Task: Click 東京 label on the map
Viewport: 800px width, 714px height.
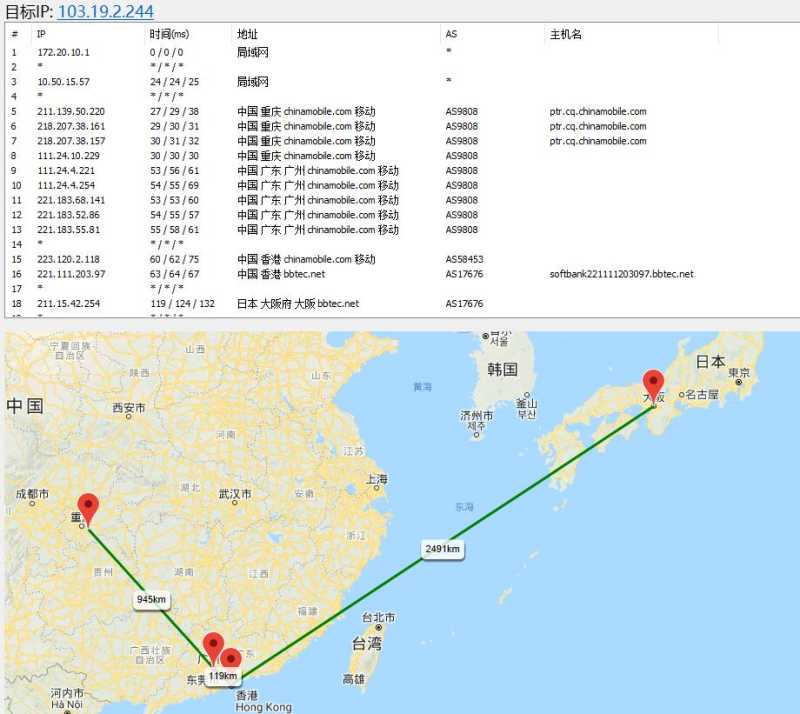Action: (x=739, y=372)
